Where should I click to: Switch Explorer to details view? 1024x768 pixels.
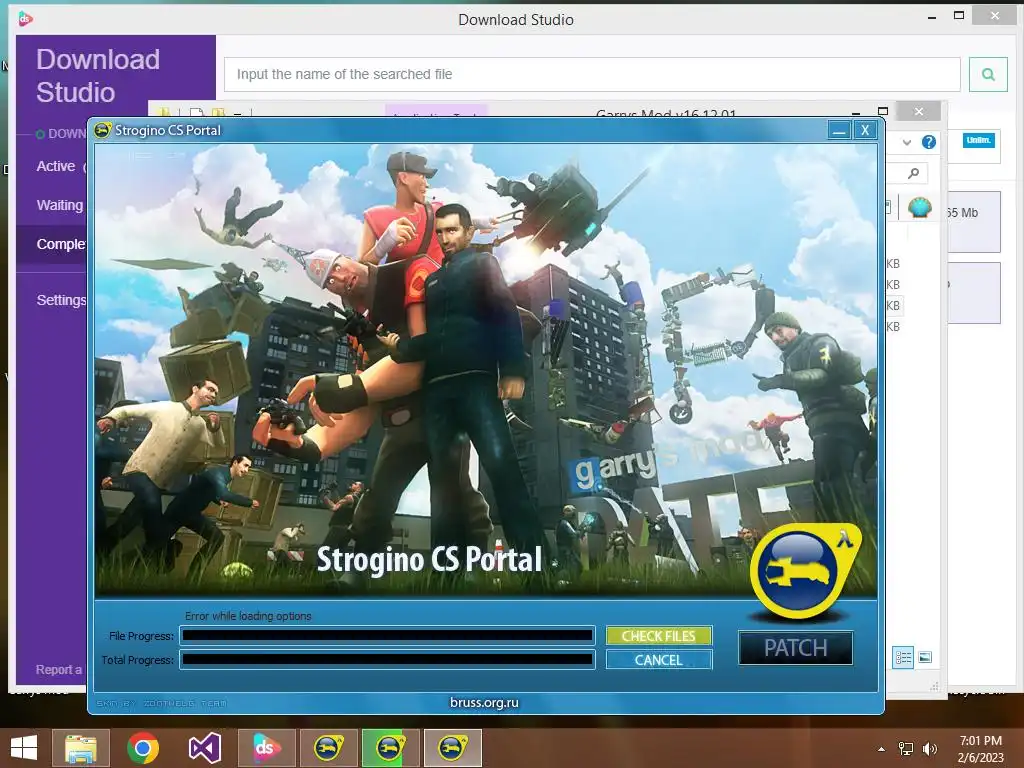903,658
